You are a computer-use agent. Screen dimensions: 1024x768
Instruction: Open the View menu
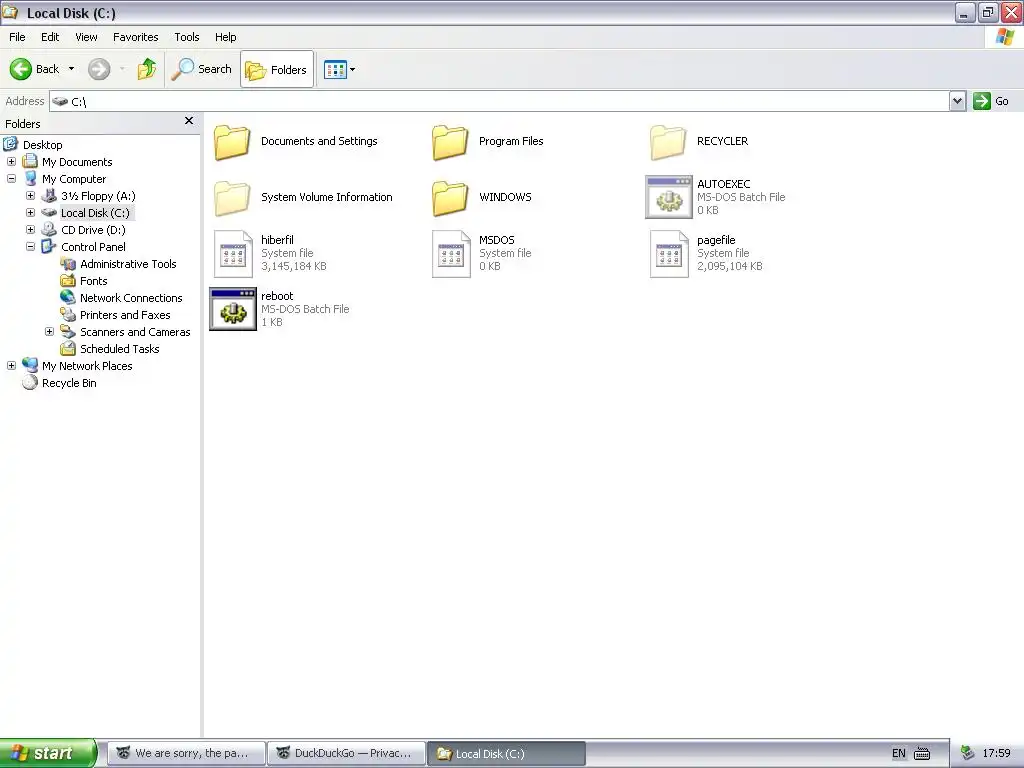click(x=86, y=37)
